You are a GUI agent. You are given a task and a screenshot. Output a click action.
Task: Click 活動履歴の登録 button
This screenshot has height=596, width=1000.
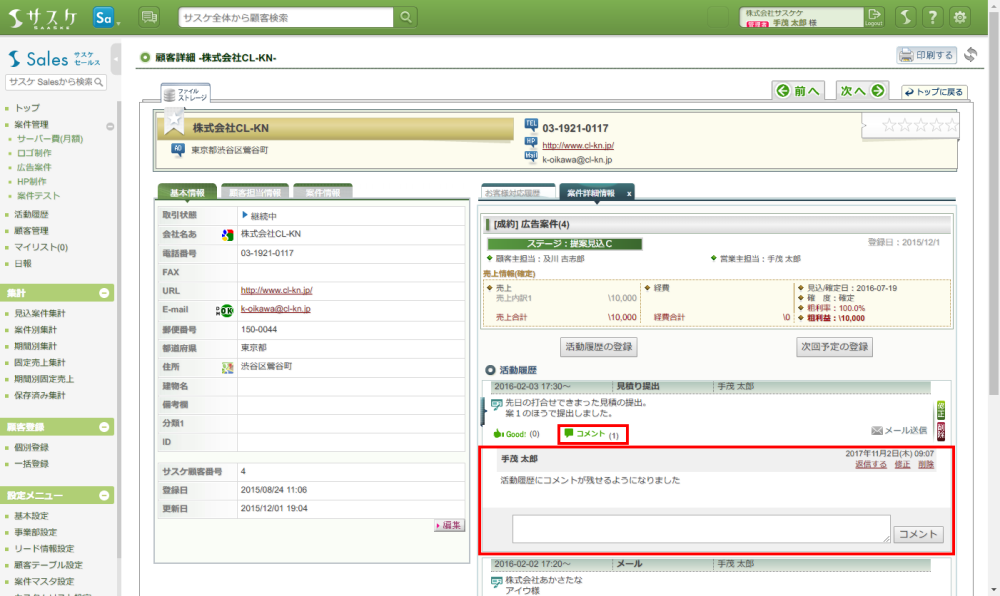click(599, 347)
